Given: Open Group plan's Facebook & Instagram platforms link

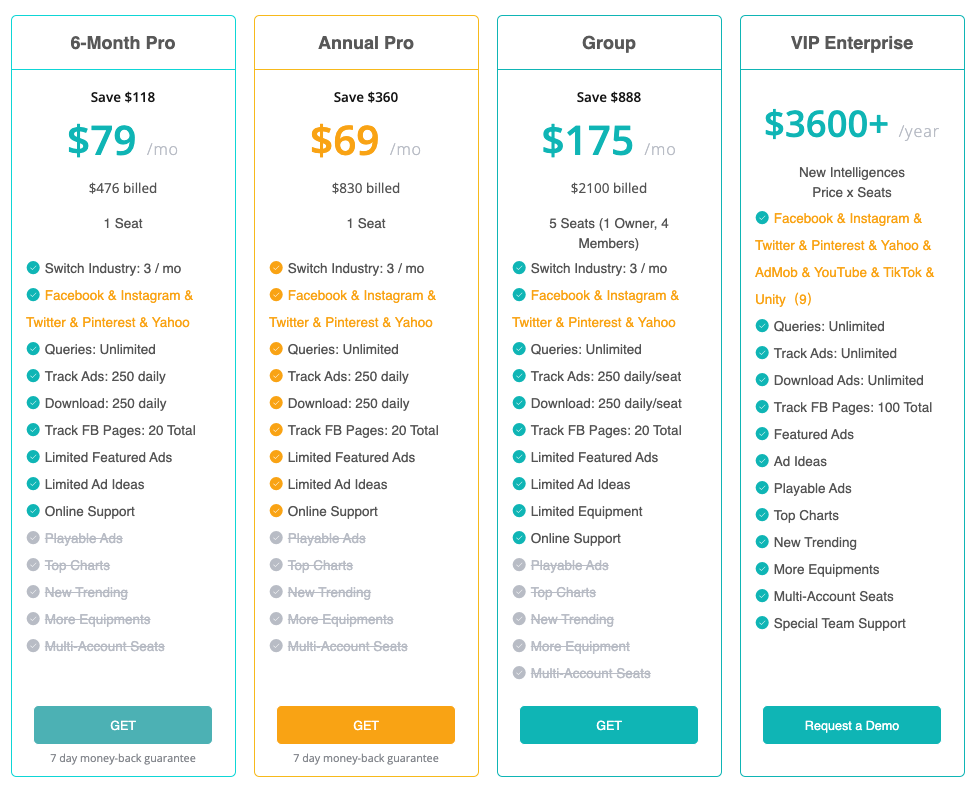Looking at the screenshot, I should 604,296.
